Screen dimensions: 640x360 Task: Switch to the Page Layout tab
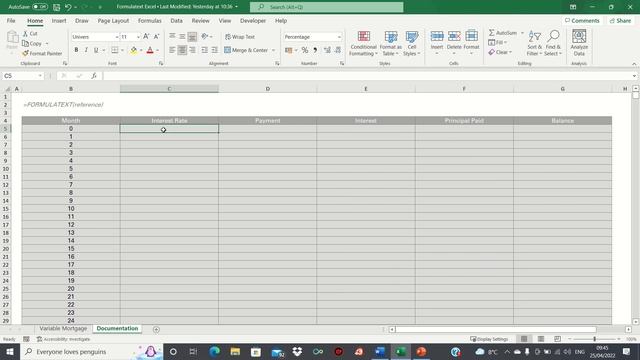click(x=113, y=21)
